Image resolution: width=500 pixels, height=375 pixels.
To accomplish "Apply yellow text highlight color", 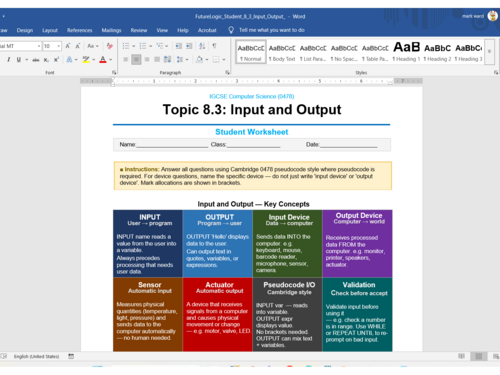I will [86, 60].
